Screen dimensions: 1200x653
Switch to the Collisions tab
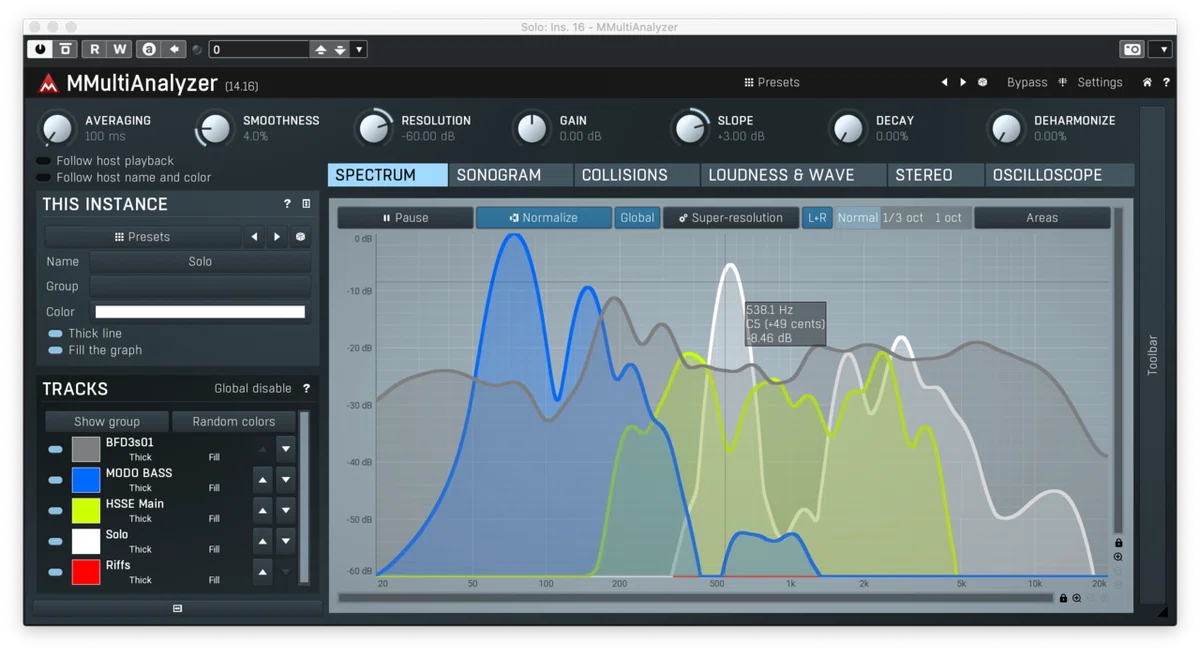(x=637, y=175)
